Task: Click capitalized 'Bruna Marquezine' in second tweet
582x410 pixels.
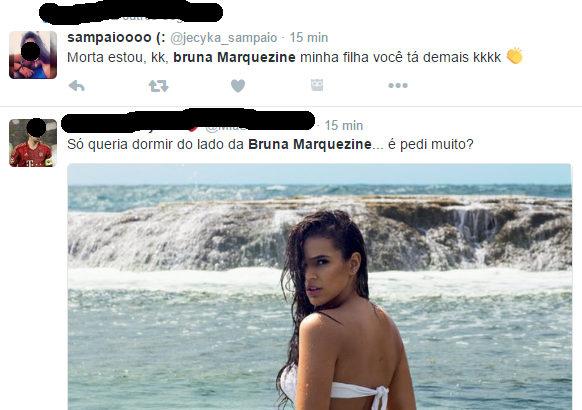Action: (310, 144)
